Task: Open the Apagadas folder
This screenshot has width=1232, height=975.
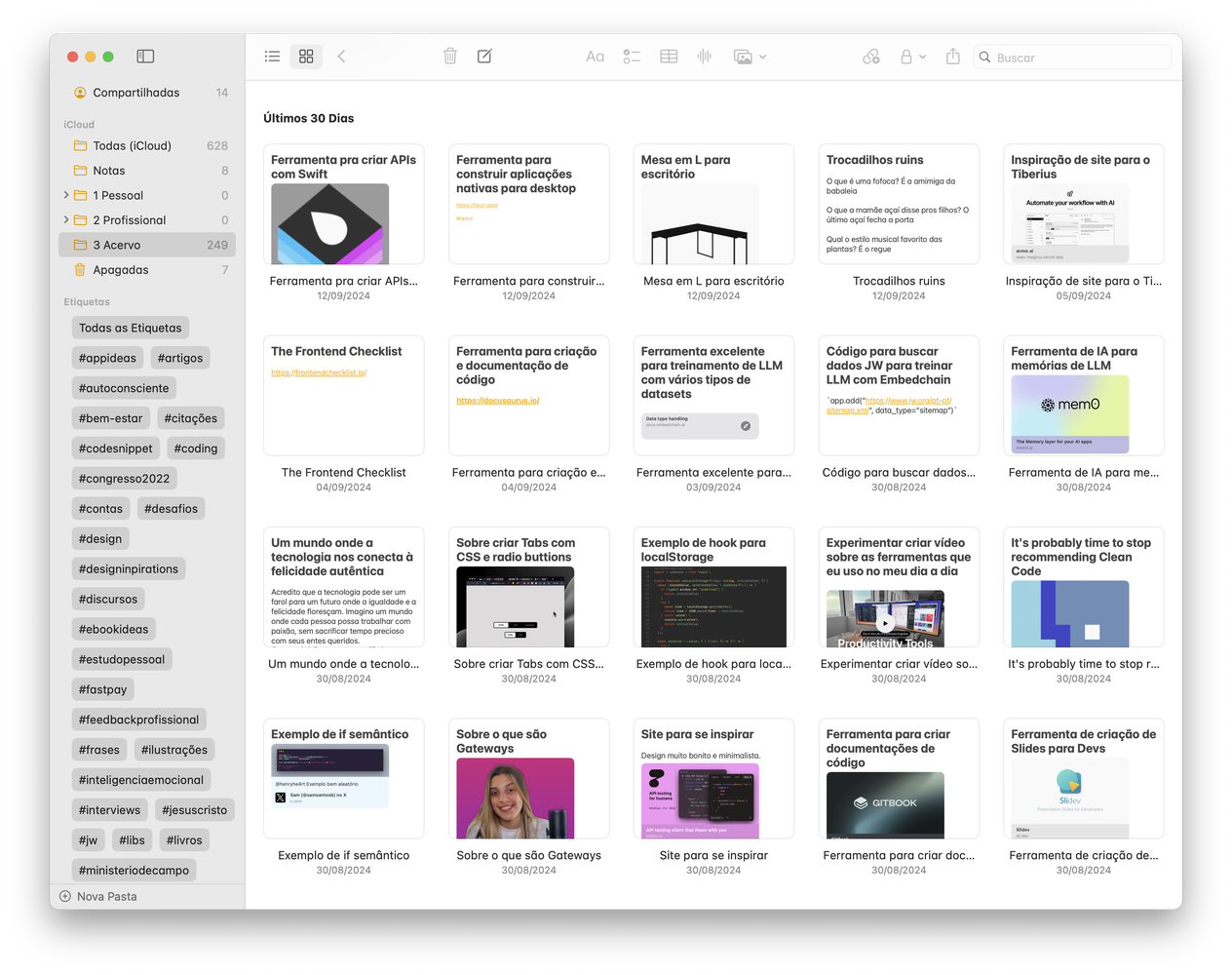Action: point(147,270)
